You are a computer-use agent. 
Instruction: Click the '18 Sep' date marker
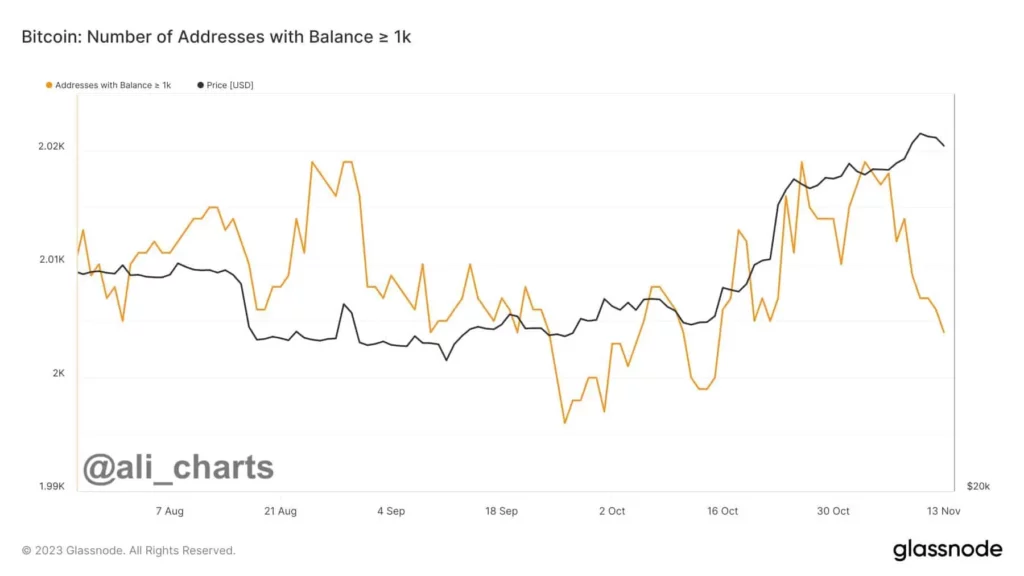(501, 511)
